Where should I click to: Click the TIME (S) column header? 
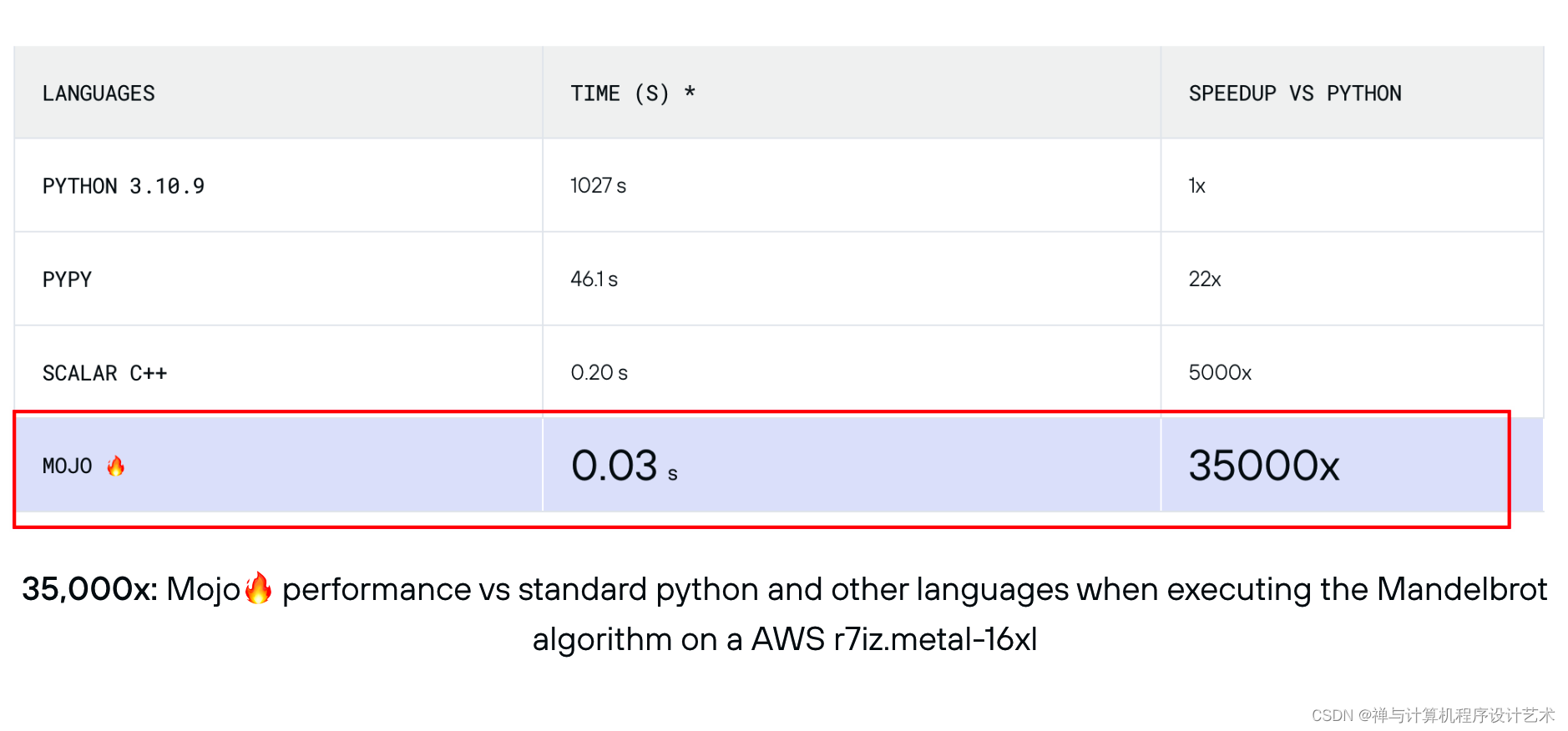click(632, 93)
